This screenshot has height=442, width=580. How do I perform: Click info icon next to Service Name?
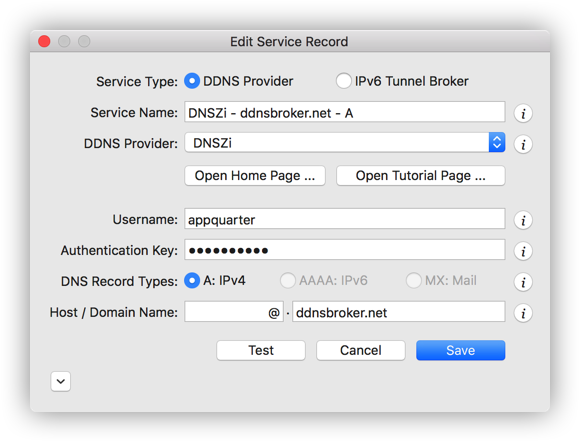click(x=523, y=113)
